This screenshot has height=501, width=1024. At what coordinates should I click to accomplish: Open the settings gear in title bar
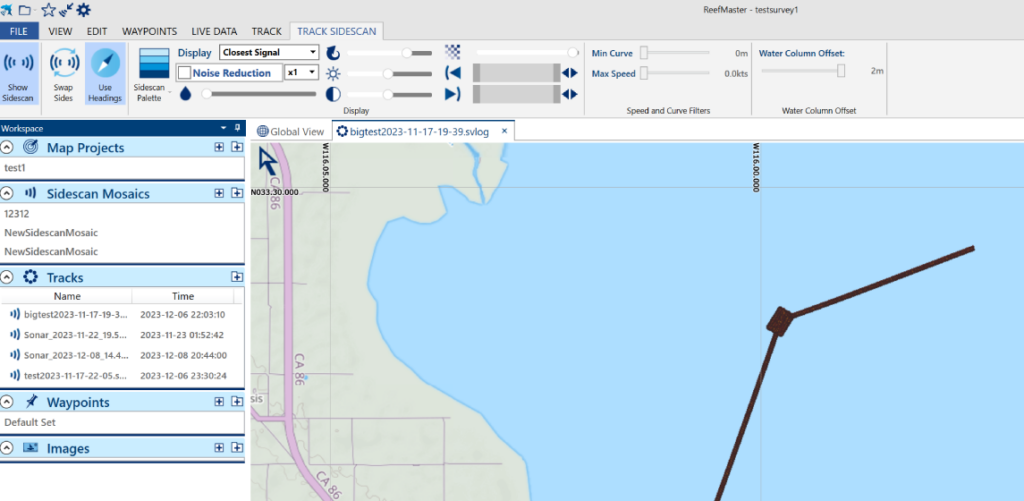click(x=83, y=10)
